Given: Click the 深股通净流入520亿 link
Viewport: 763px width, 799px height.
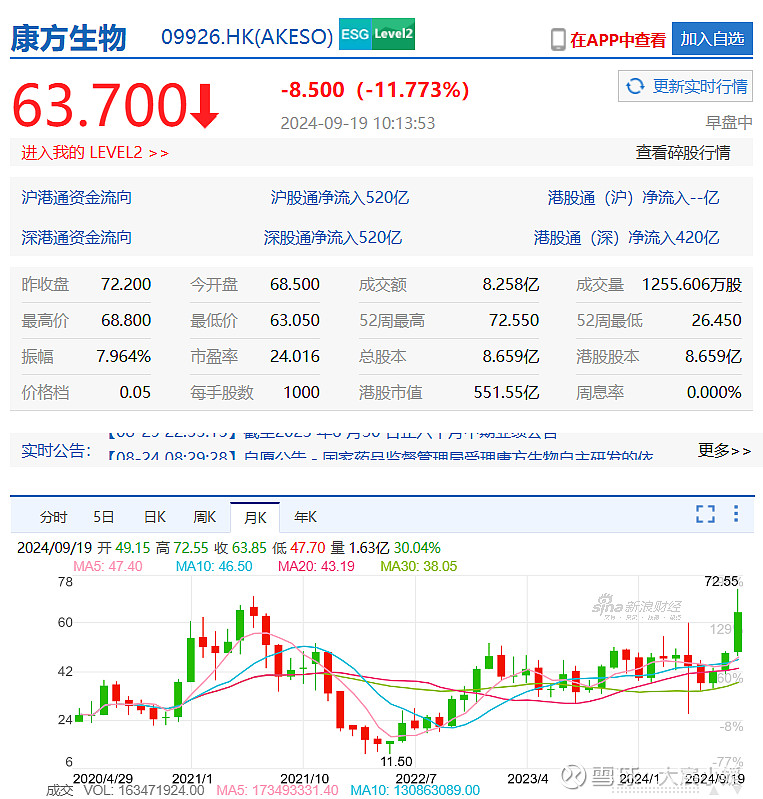Looking at the screenshot, I should coord(333,237).
